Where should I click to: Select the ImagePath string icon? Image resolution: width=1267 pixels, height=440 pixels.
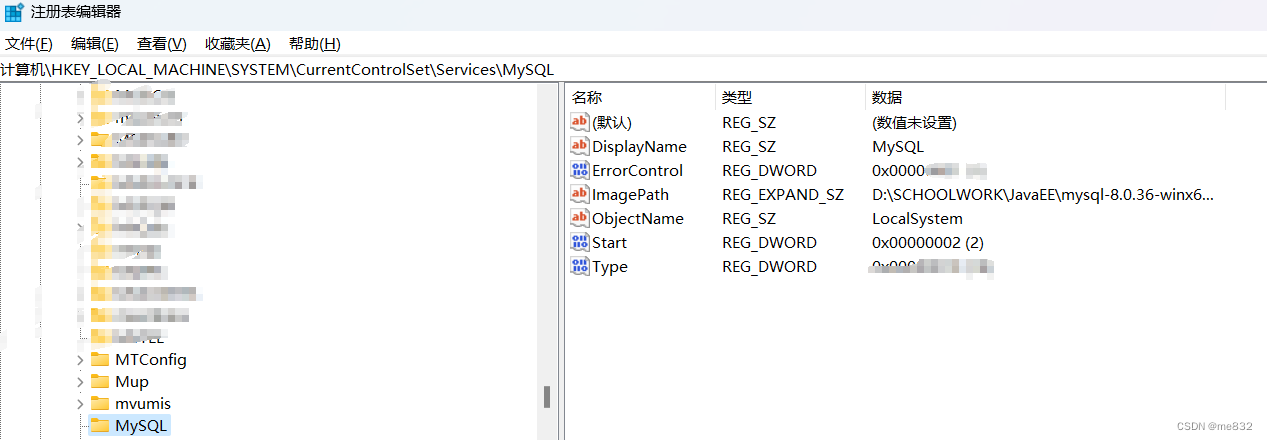point(580,194)
